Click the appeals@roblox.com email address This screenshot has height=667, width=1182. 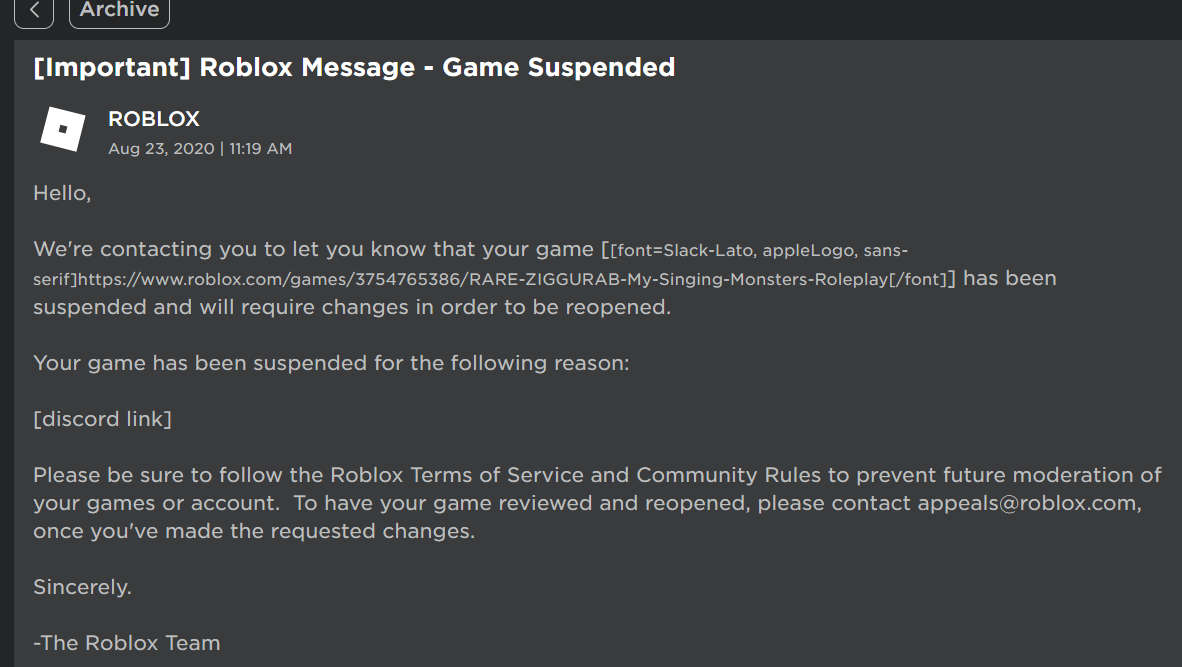pos(1028,503)
